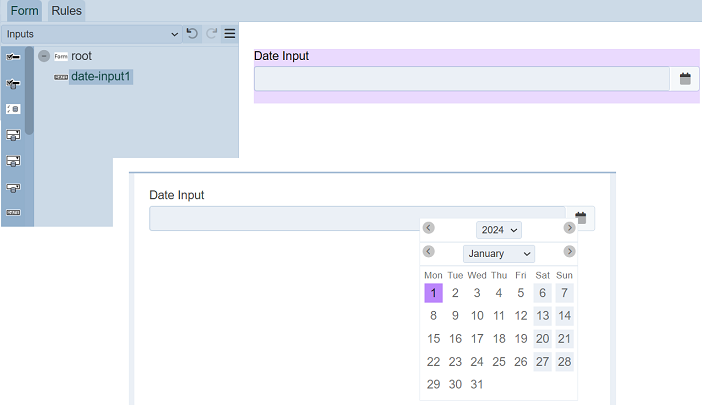
Task: Click the redo arrow icon
Action: [x=211, y=33]
